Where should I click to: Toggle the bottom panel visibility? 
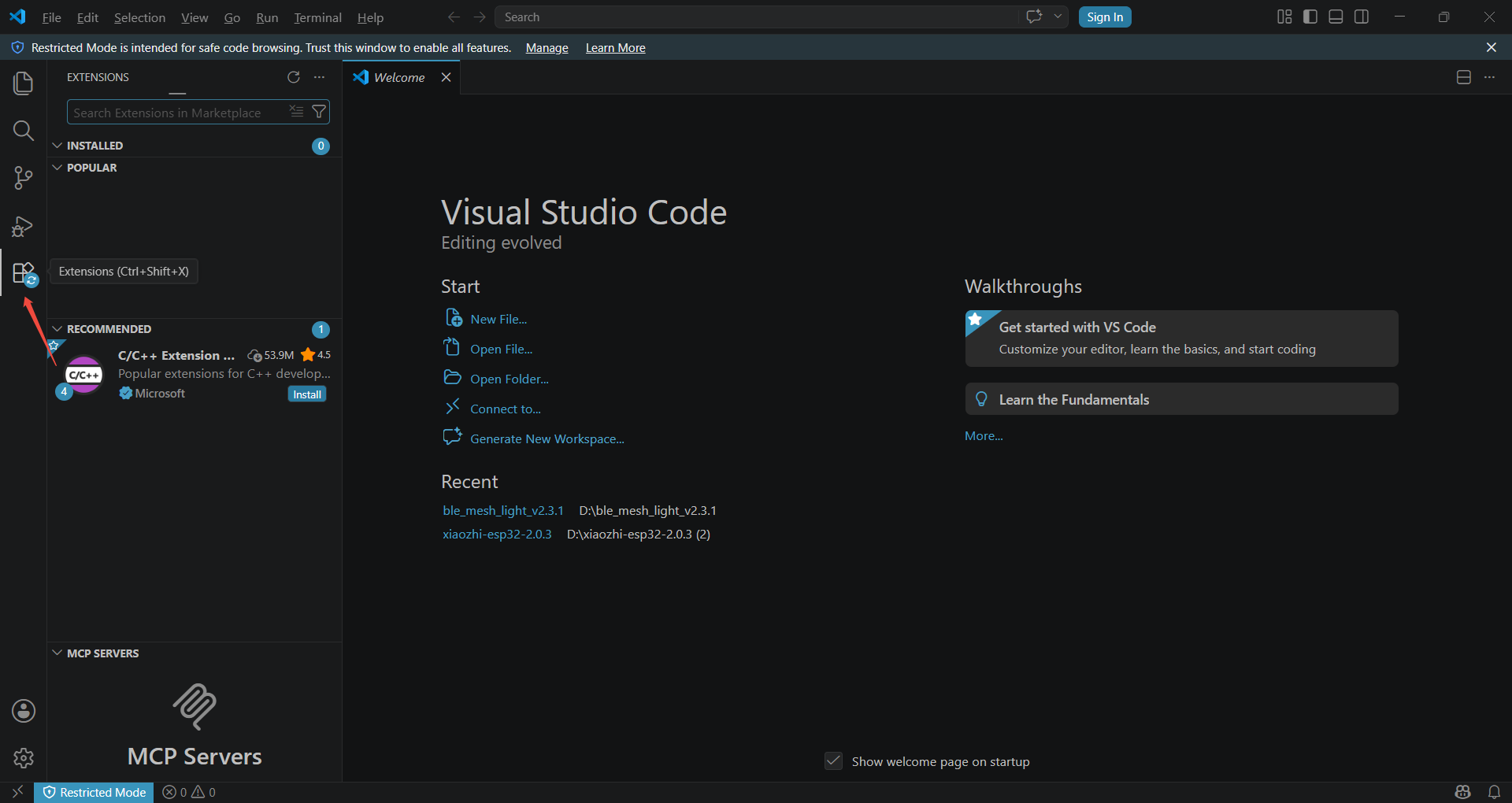coord(1336,17)
